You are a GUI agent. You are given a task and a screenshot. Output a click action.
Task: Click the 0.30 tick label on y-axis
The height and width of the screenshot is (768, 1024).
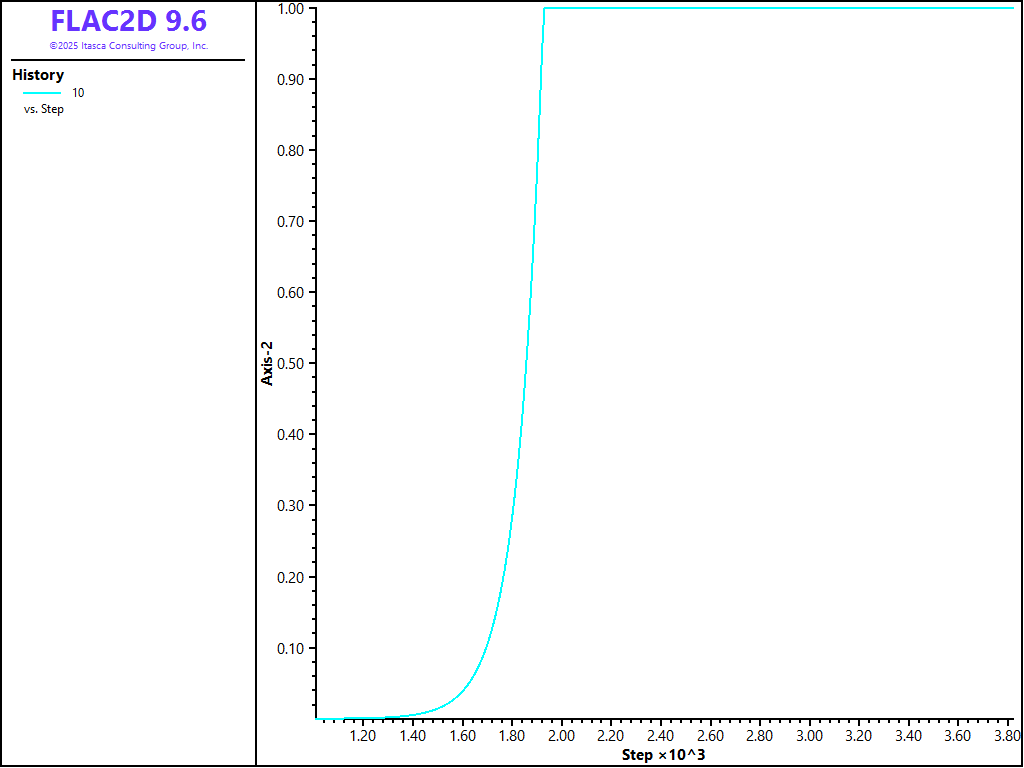pos(290,506)
